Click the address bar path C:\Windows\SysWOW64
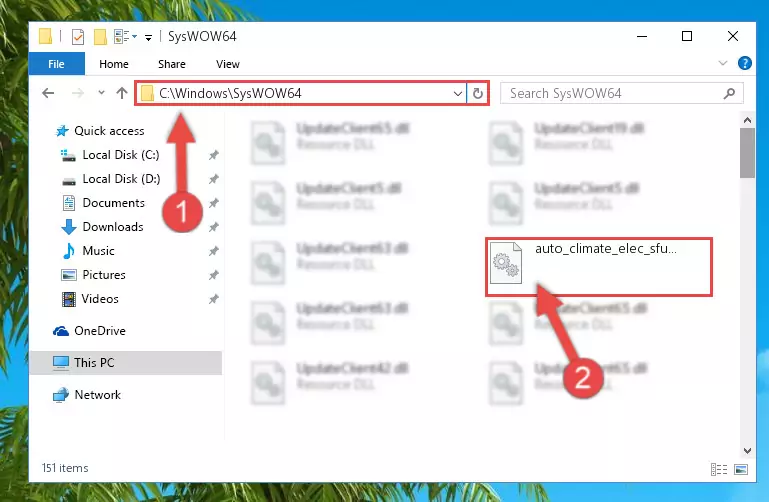This screenshot has width=769, height=502. pyautogui.click(x=231, y=93)
